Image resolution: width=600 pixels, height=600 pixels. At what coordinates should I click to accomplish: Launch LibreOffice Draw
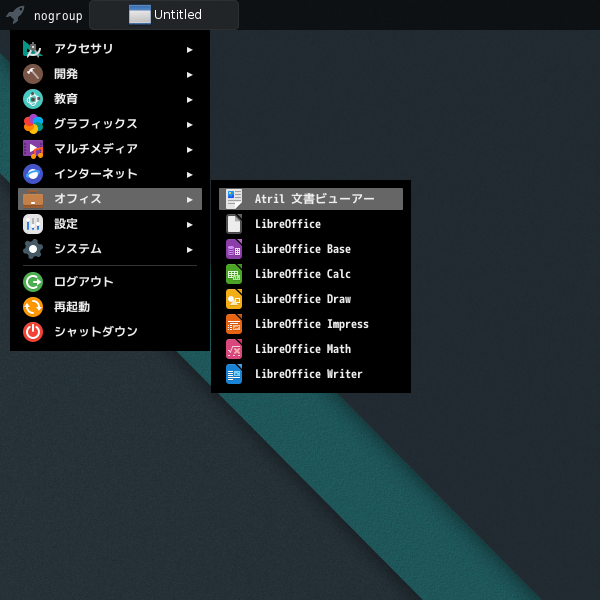[311, 299]
